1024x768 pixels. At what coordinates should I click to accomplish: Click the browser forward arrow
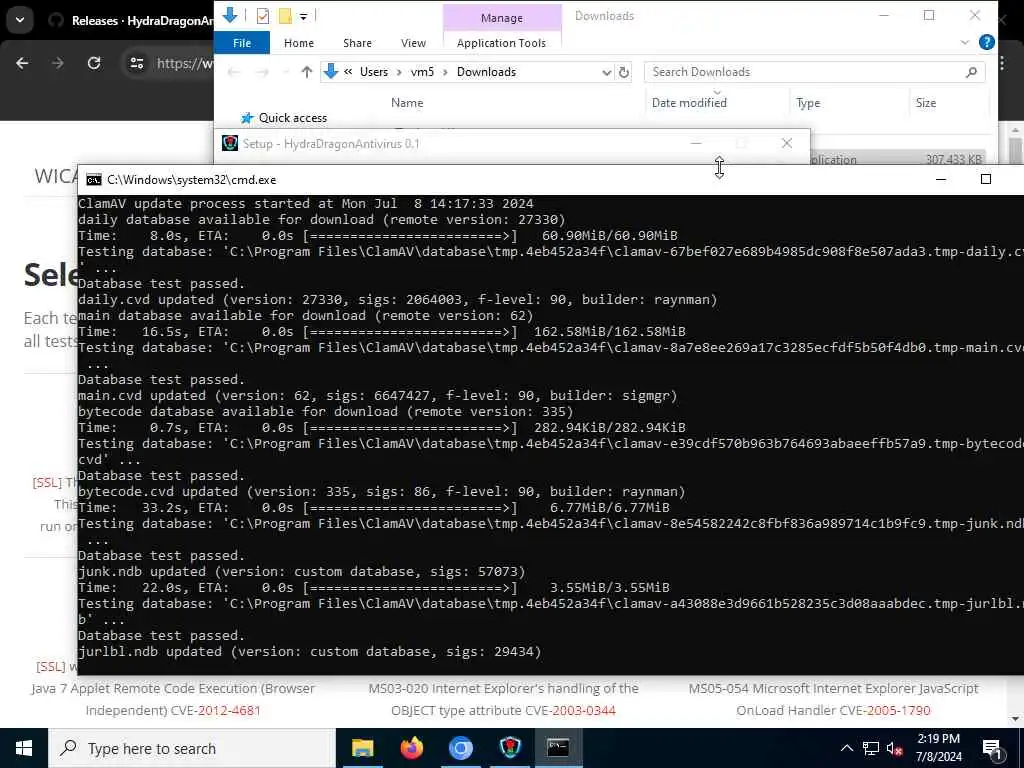(x=57, y=63)
